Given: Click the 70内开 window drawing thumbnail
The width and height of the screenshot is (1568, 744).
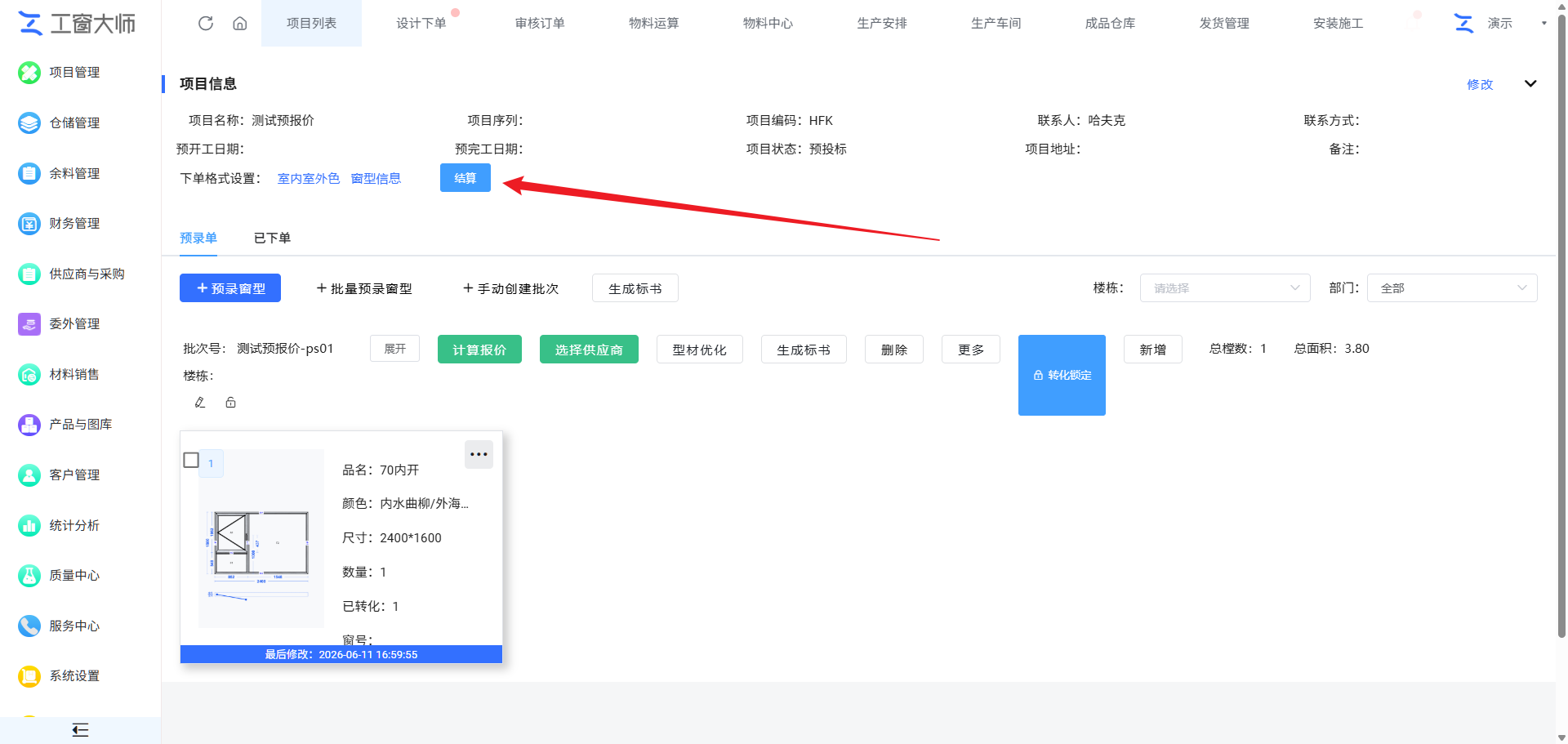Looking at the screenshot, I should pyautogui.click(x=261, y=539).
